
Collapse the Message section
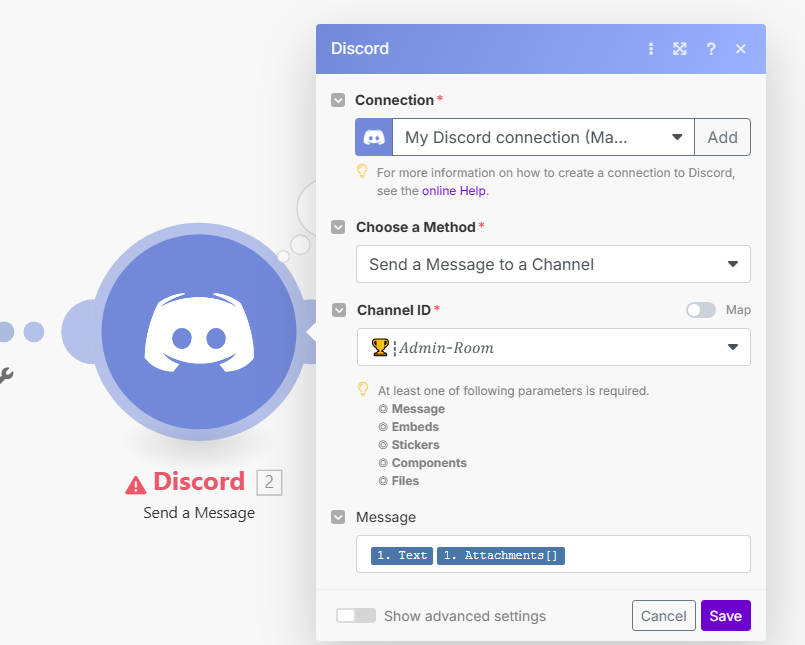(x=338, y=517)
